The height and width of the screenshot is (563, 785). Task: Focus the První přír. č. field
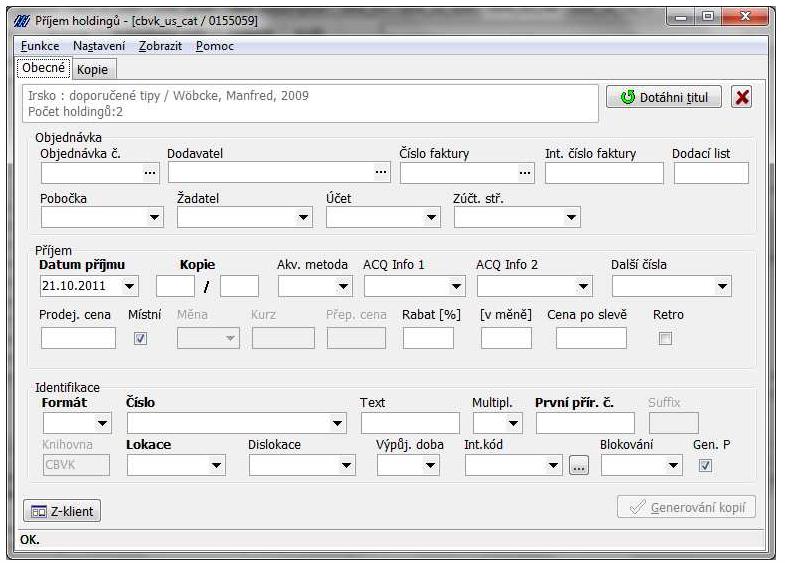click(585, 424)
